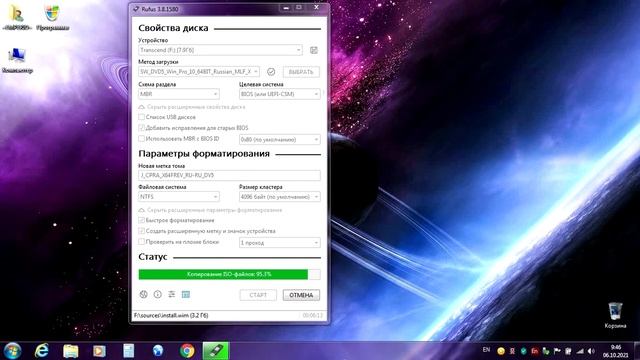Select the Компьютер desktop icon
This screenshot has width=640, height=360.
coord(17,55)
